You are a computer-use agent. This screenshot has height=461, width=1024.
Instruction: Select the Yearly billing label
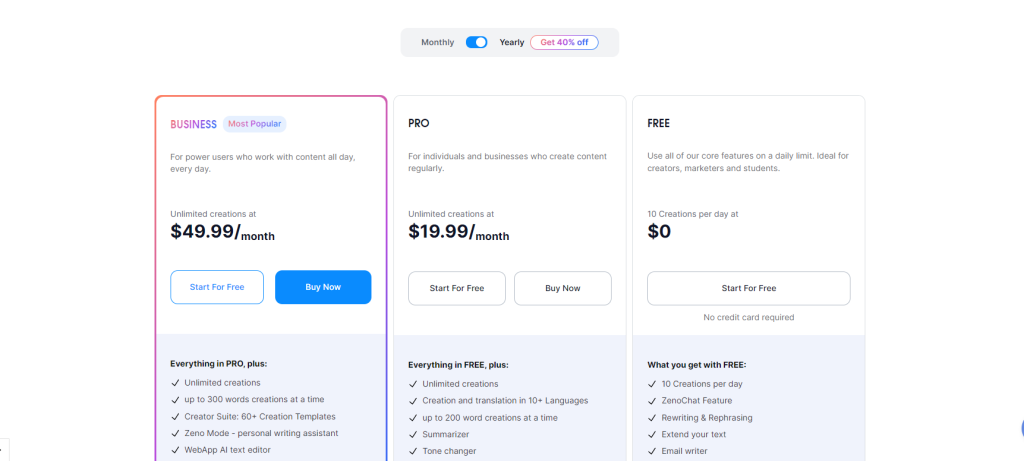pyautogui.click(x=512, y=42)
